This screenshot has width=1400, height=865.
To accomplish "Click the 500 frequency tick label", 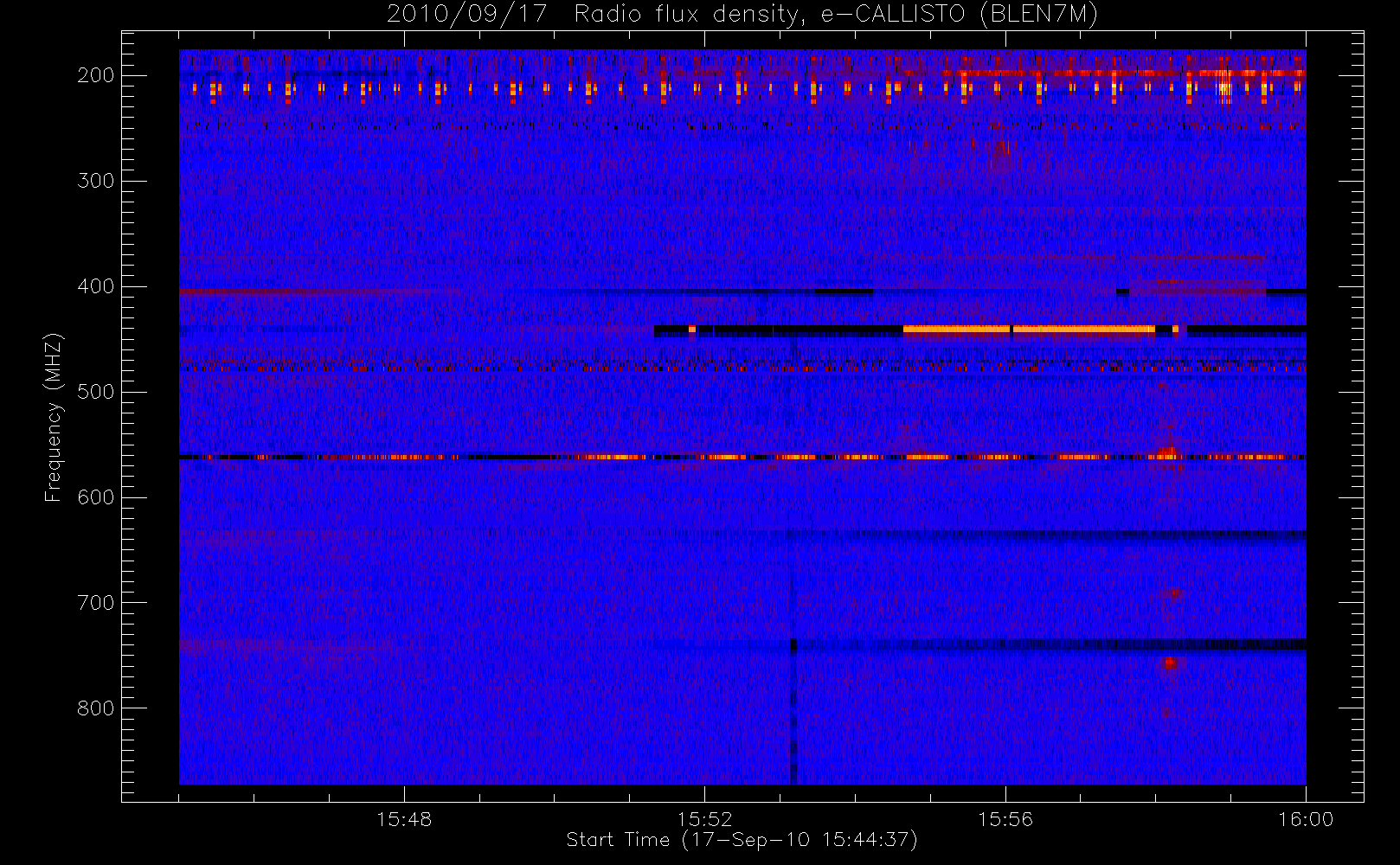I will [96, 392].
